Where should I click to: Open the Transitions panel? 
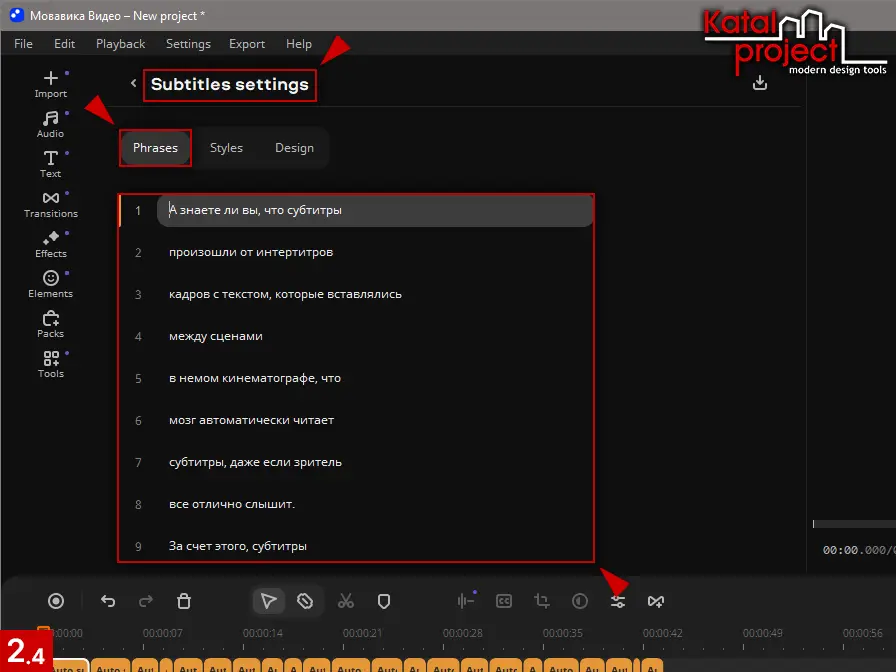tap(51, 204)
